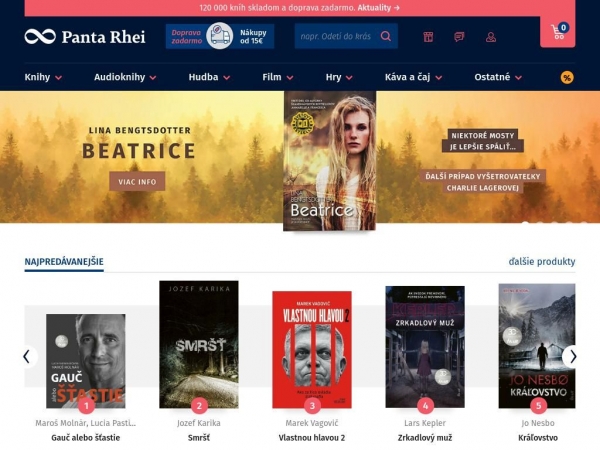Screen dimensions: 600x450
Task: Open the bookstores locator icon
Action: tap(428, 37)
